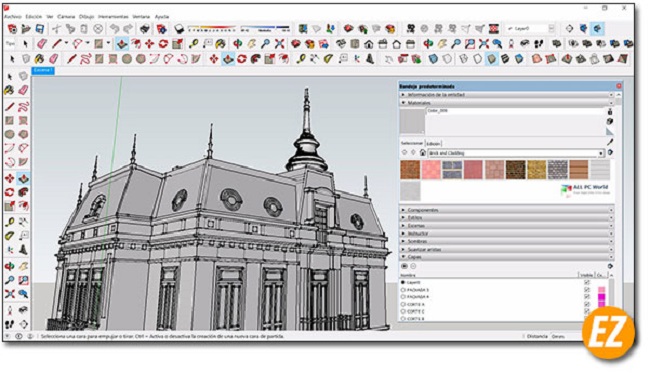650x373 pixels.
Task: Choose the Polygon tool in the left tool palette
Action: pos(24,134)
